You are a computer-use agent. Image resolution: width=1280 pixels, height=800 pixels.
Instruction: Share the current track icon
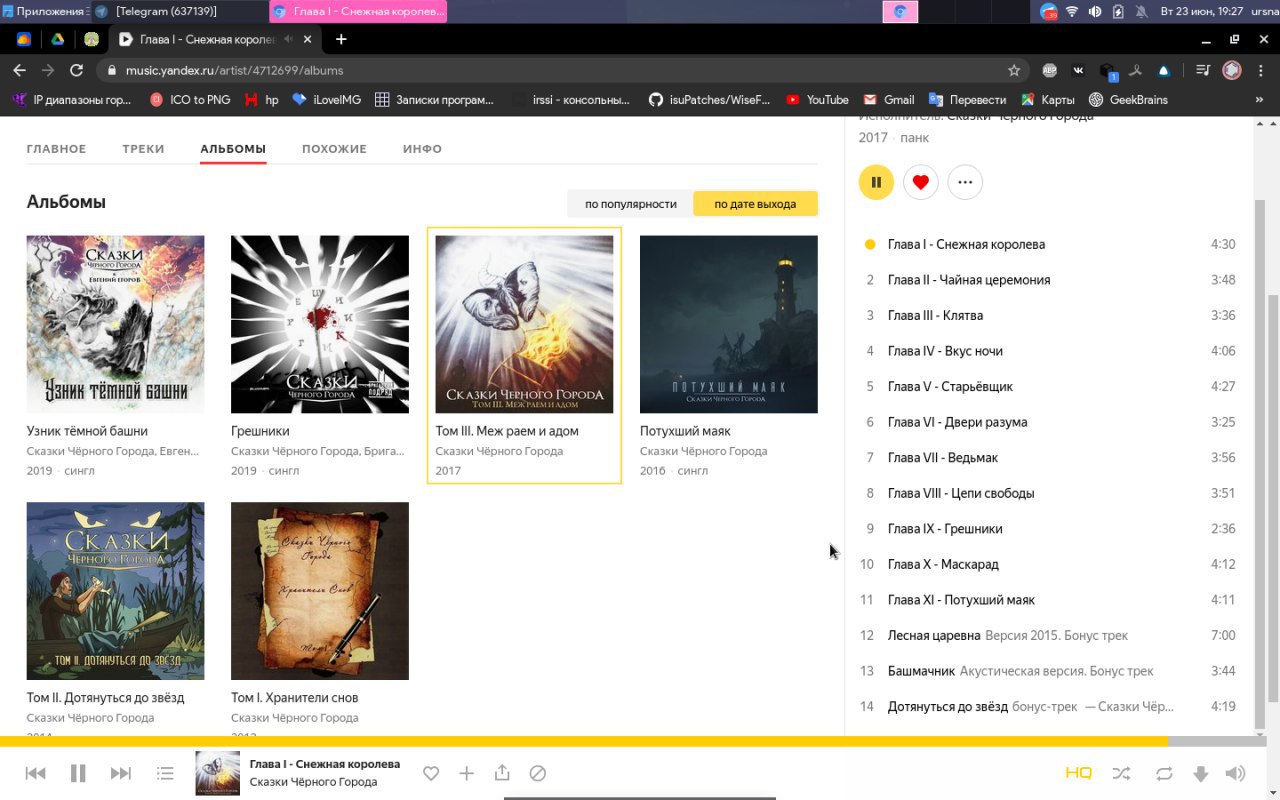click(x=502, y=772)
